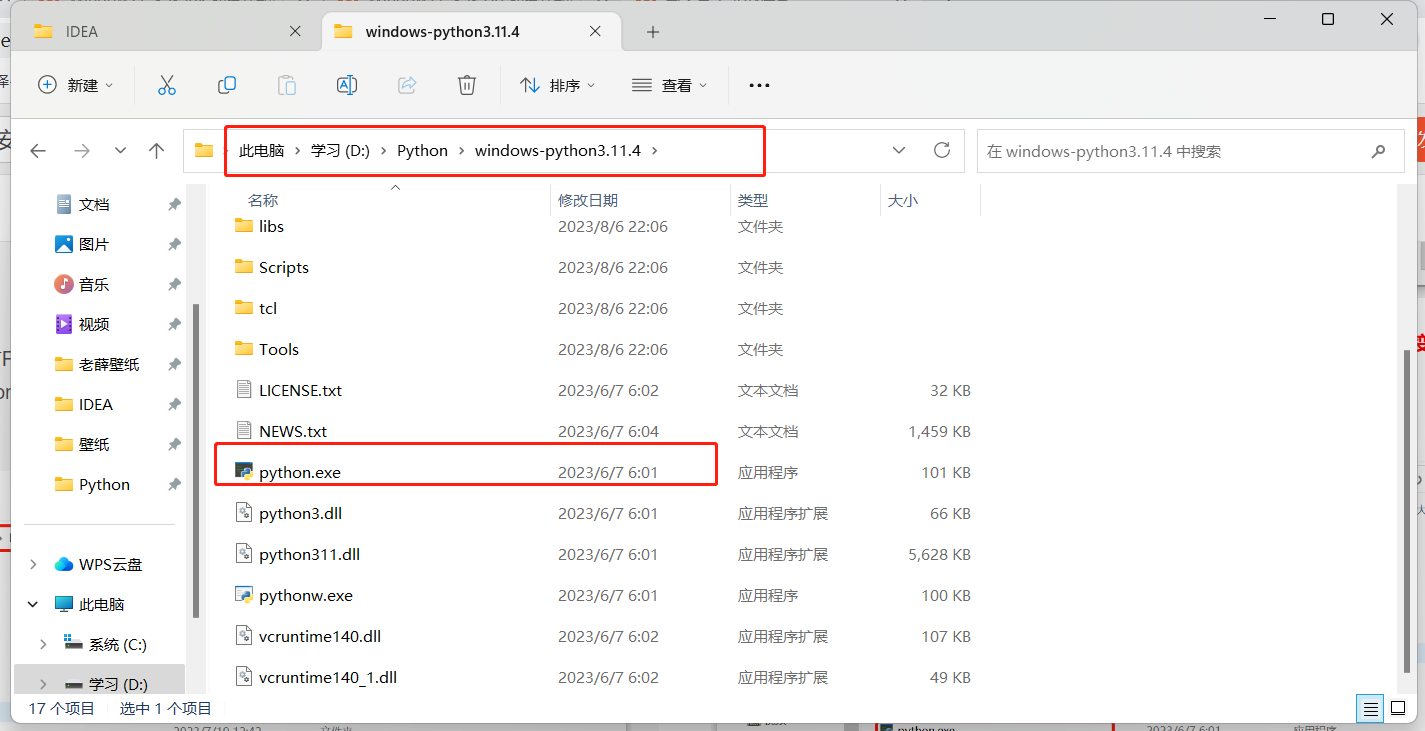Cut the selected file using scissors icon

tap(167, 85)
